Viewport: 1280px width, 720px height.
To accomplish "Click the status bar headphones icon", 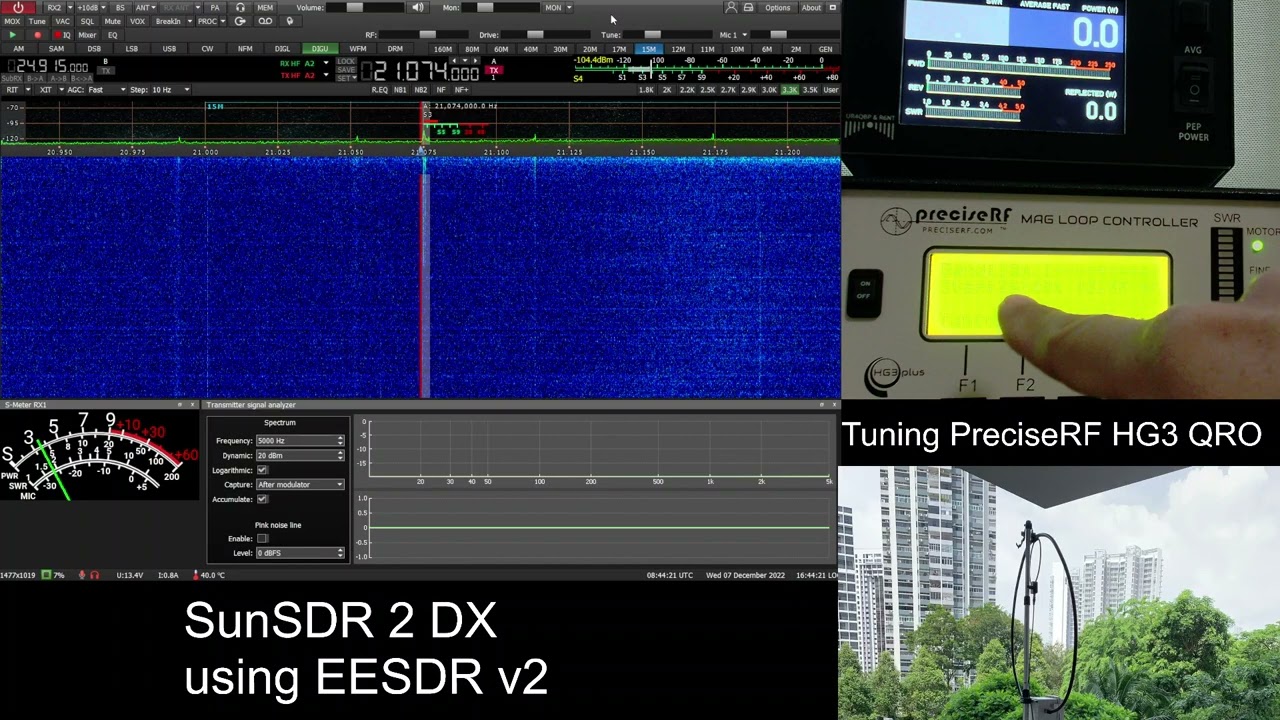I will (94, 575).
